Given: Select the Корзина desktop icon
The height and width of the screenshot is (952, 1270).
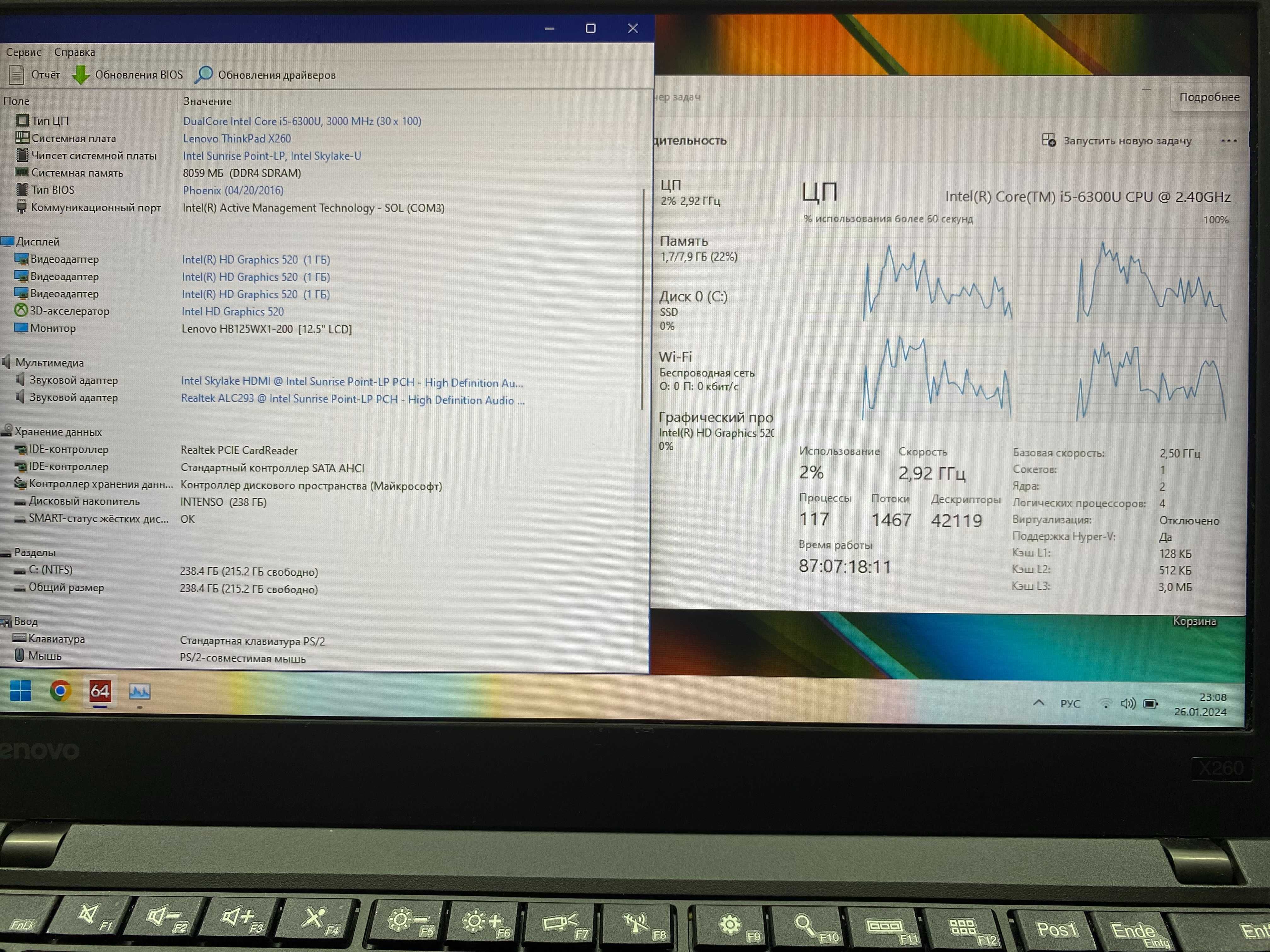Looking at the screenshot, I should tap(1194, 621).
